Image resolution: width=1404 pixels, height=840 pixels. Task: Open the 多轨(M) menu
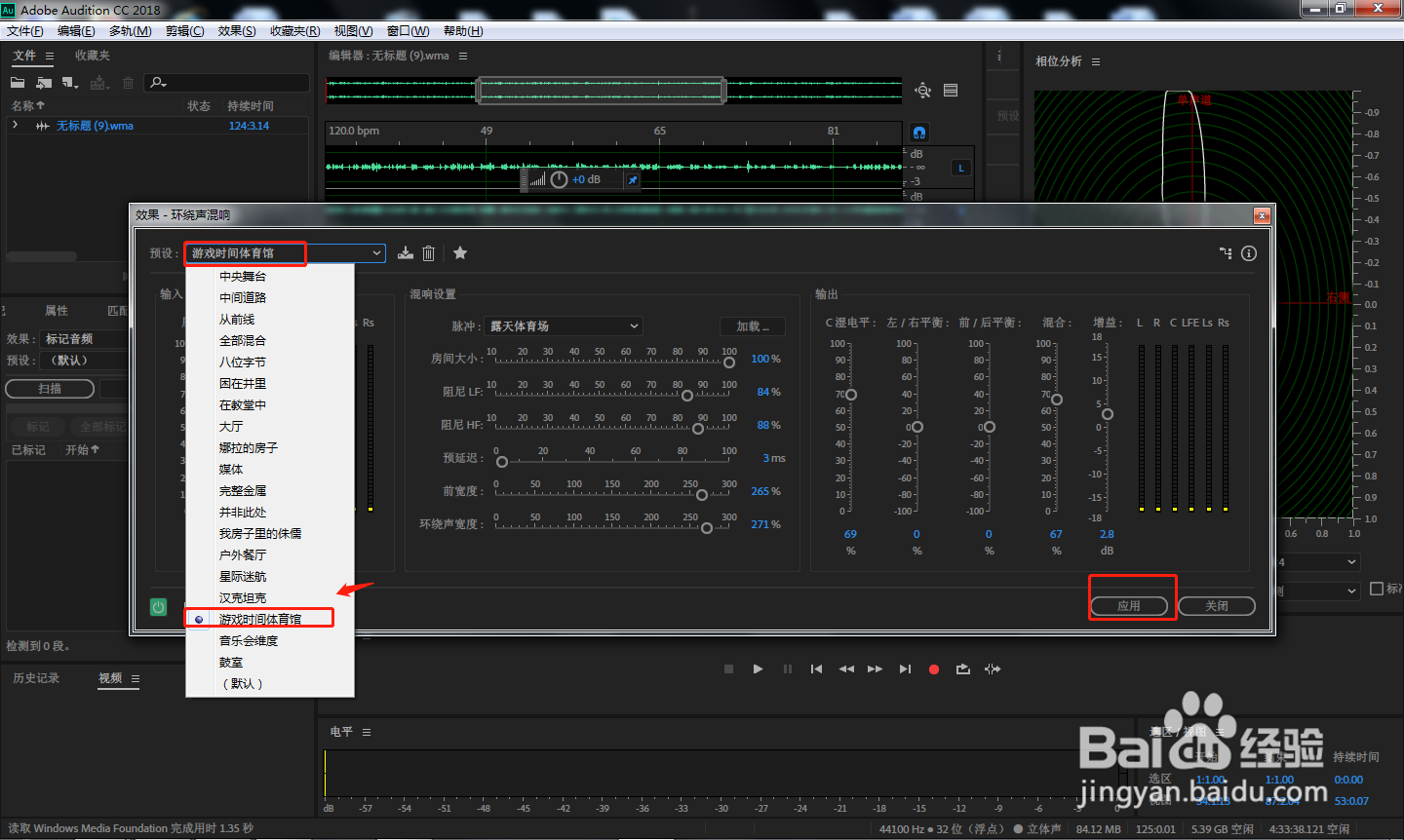(131, 31)
